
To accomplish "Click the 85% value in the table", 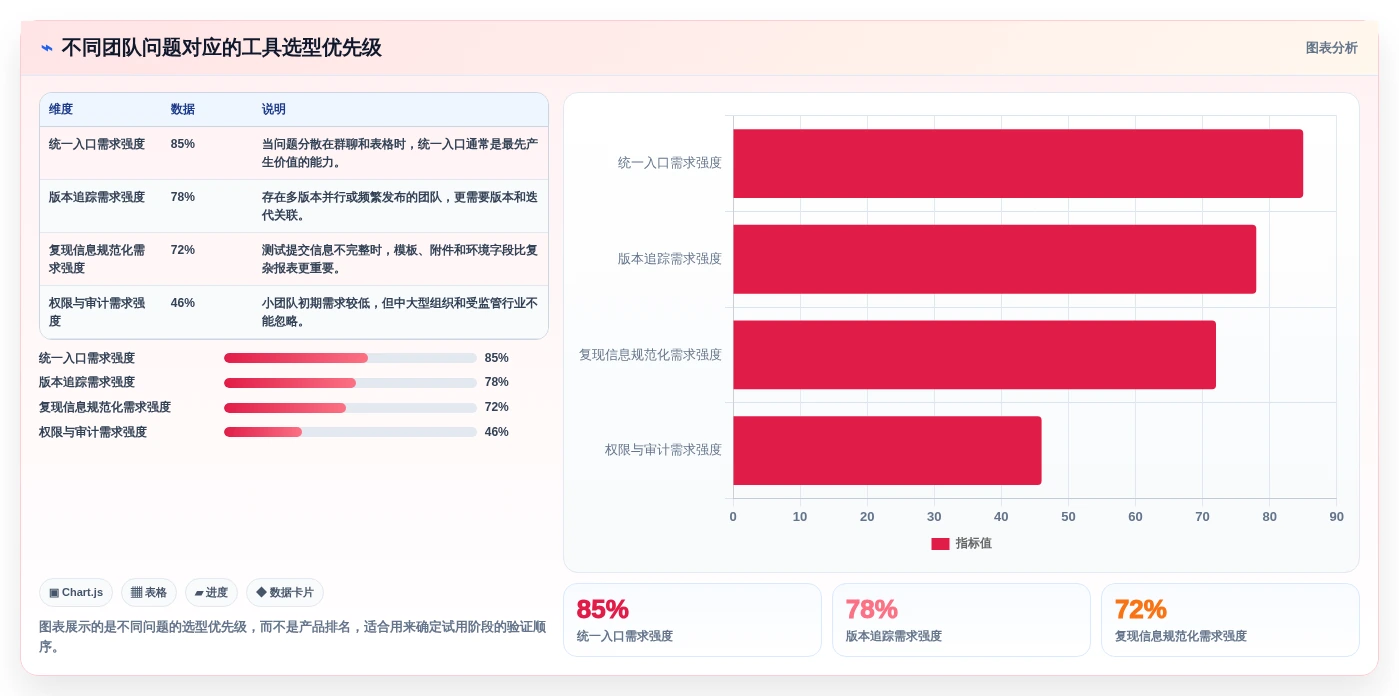I will pos(183,144).
